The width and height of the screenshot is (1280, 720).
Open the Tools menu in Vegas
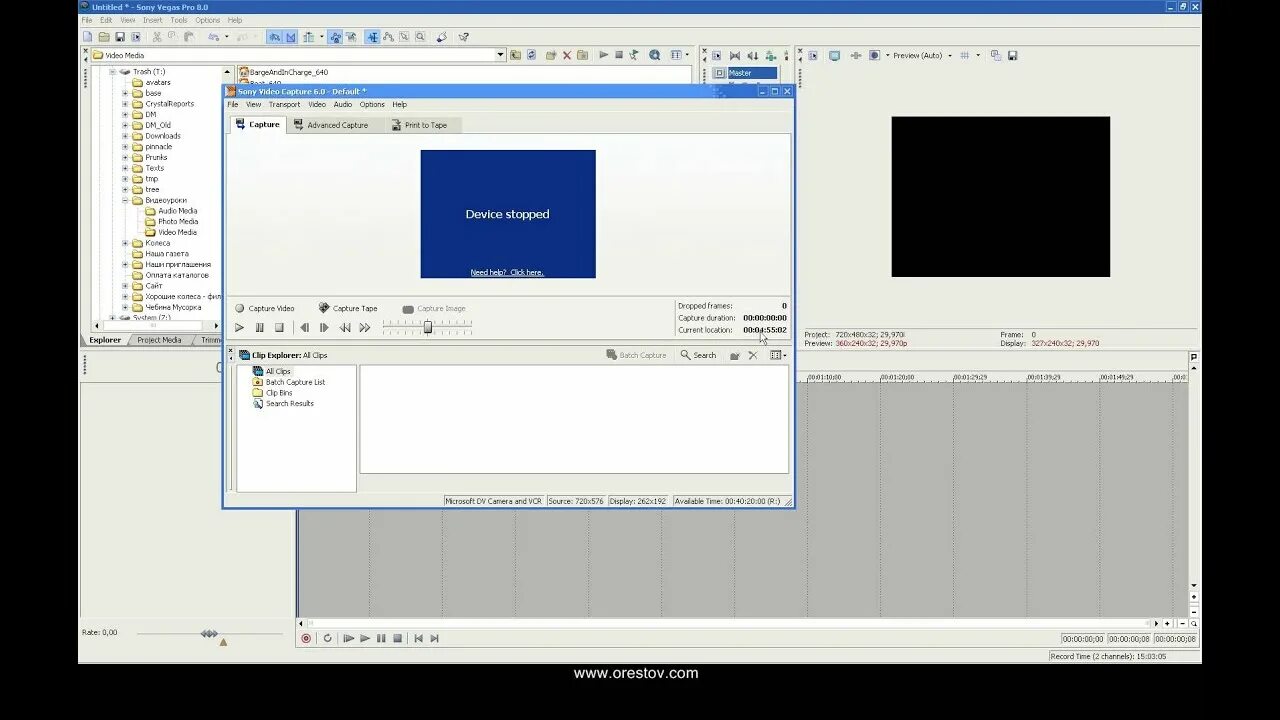pos(179,20)
